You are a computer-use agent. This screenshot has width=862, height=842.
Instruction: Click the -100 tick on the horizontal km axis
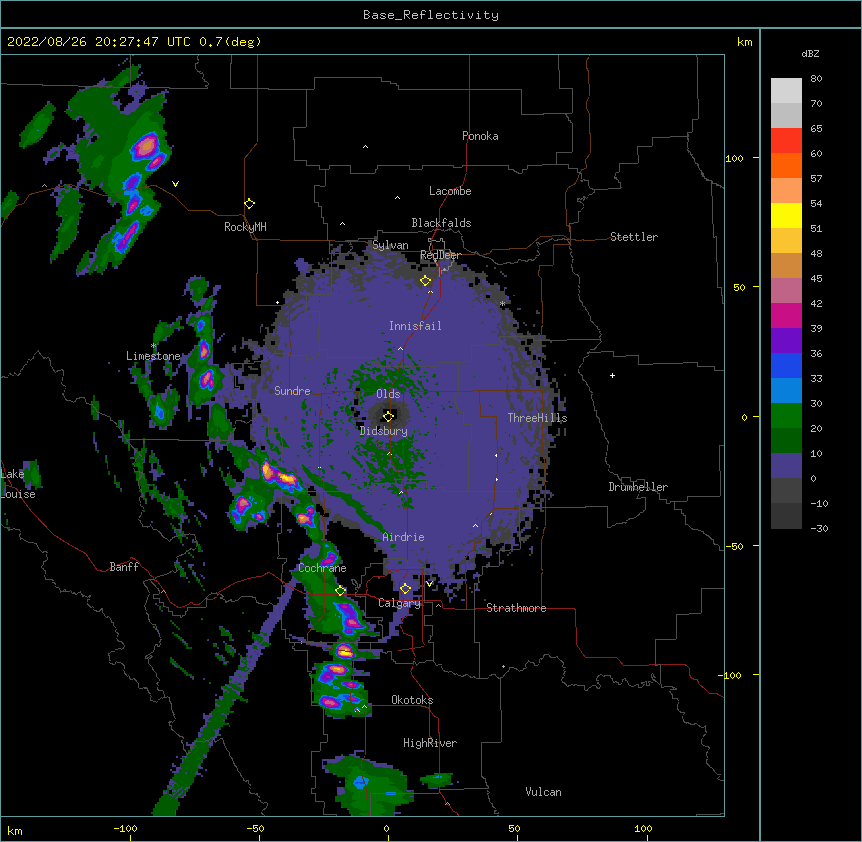click(x=125, y=828)
